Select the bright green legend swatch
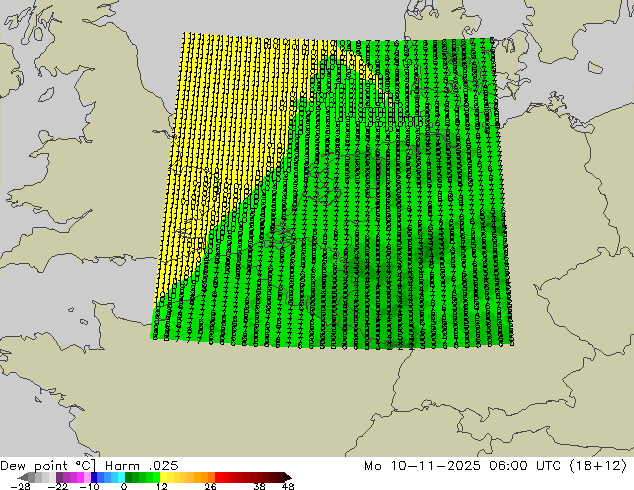 (x=156, y=477)
